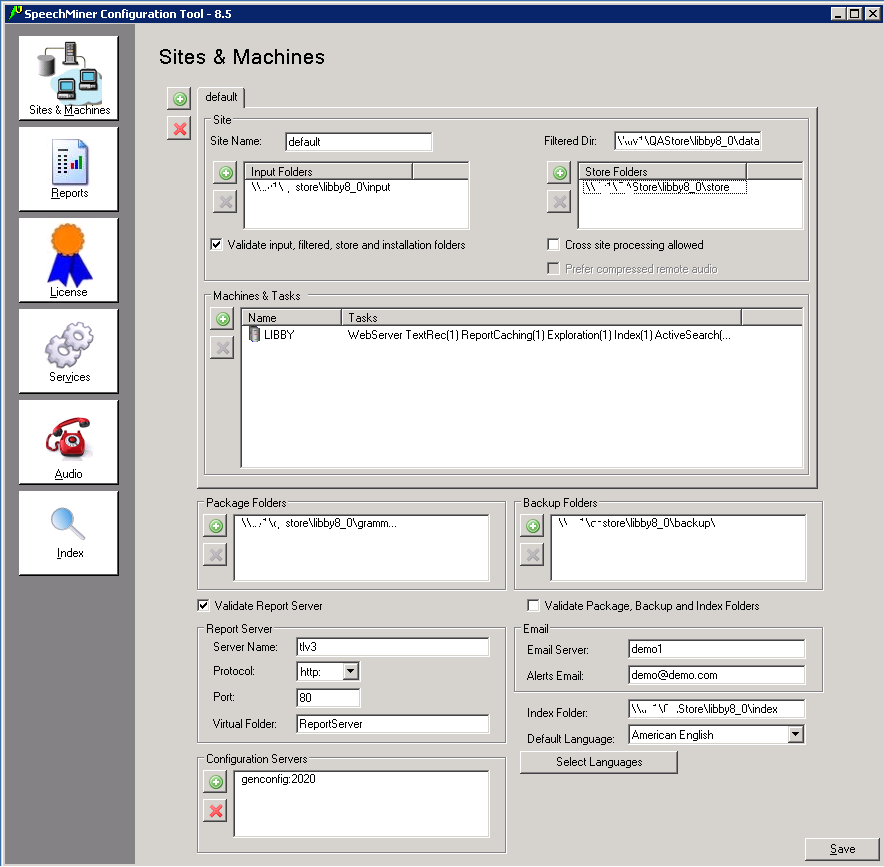Viewport: 884px width, 867px height.
Task: Click the Save button
Action: (x=842, y=849)
